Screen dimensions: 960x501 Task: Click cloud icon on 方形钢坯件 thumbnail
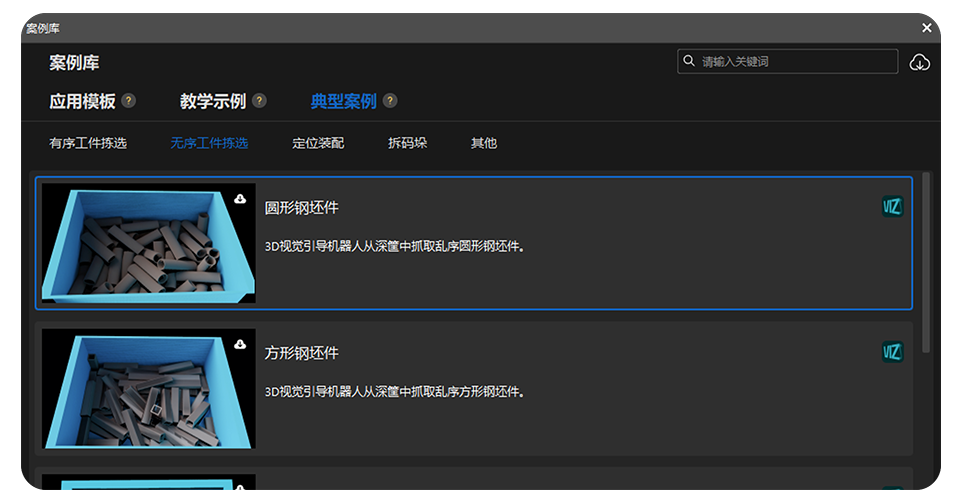(x=240, y=344)
